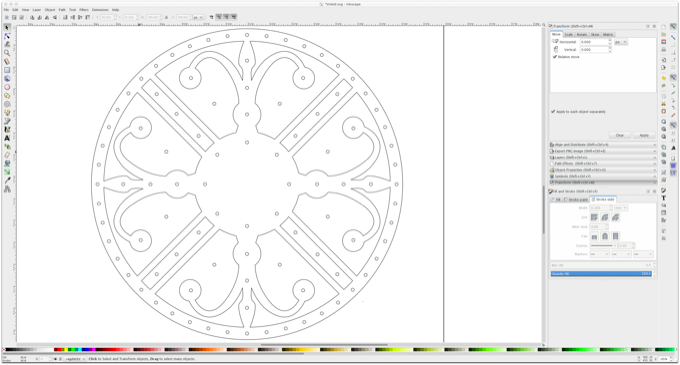The image size is (680, 365).
Task: Select the Zoom magnifier tool
Action: tap(7, 53)
